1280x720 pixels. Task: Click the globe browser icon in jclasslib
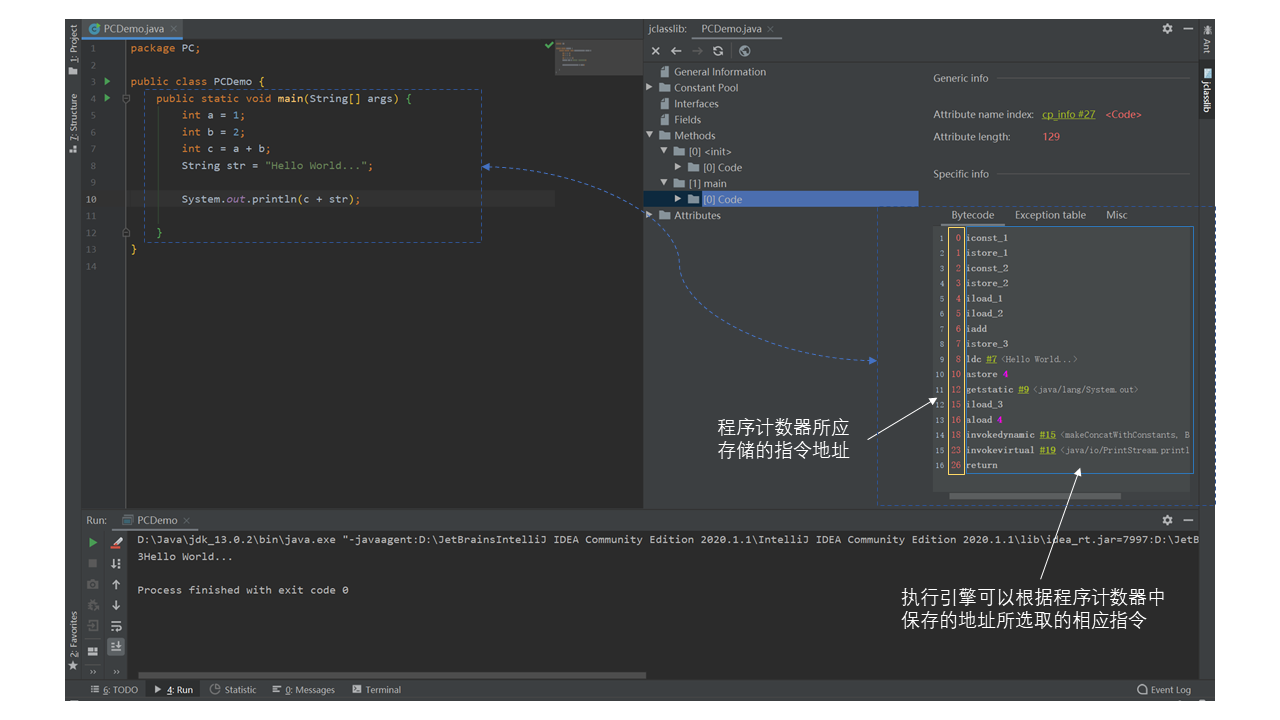click(x=745, y=51)
